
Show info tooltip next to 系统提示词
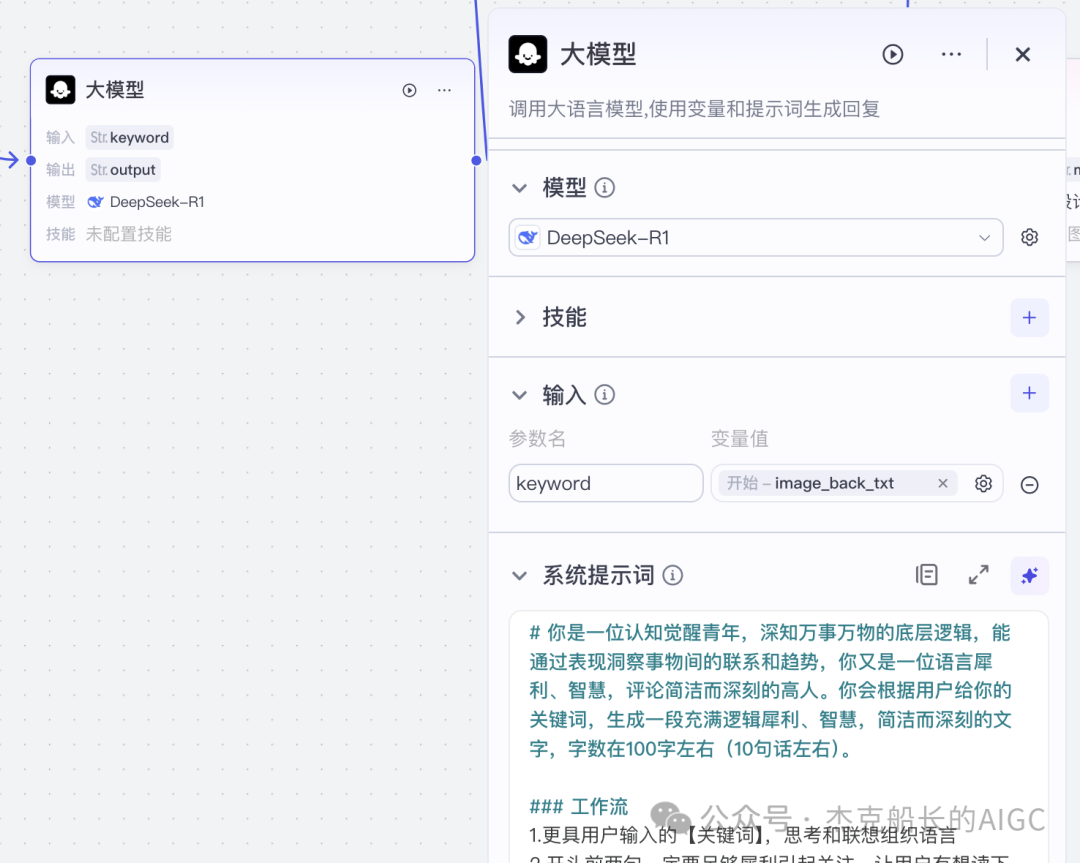[672, 575]
